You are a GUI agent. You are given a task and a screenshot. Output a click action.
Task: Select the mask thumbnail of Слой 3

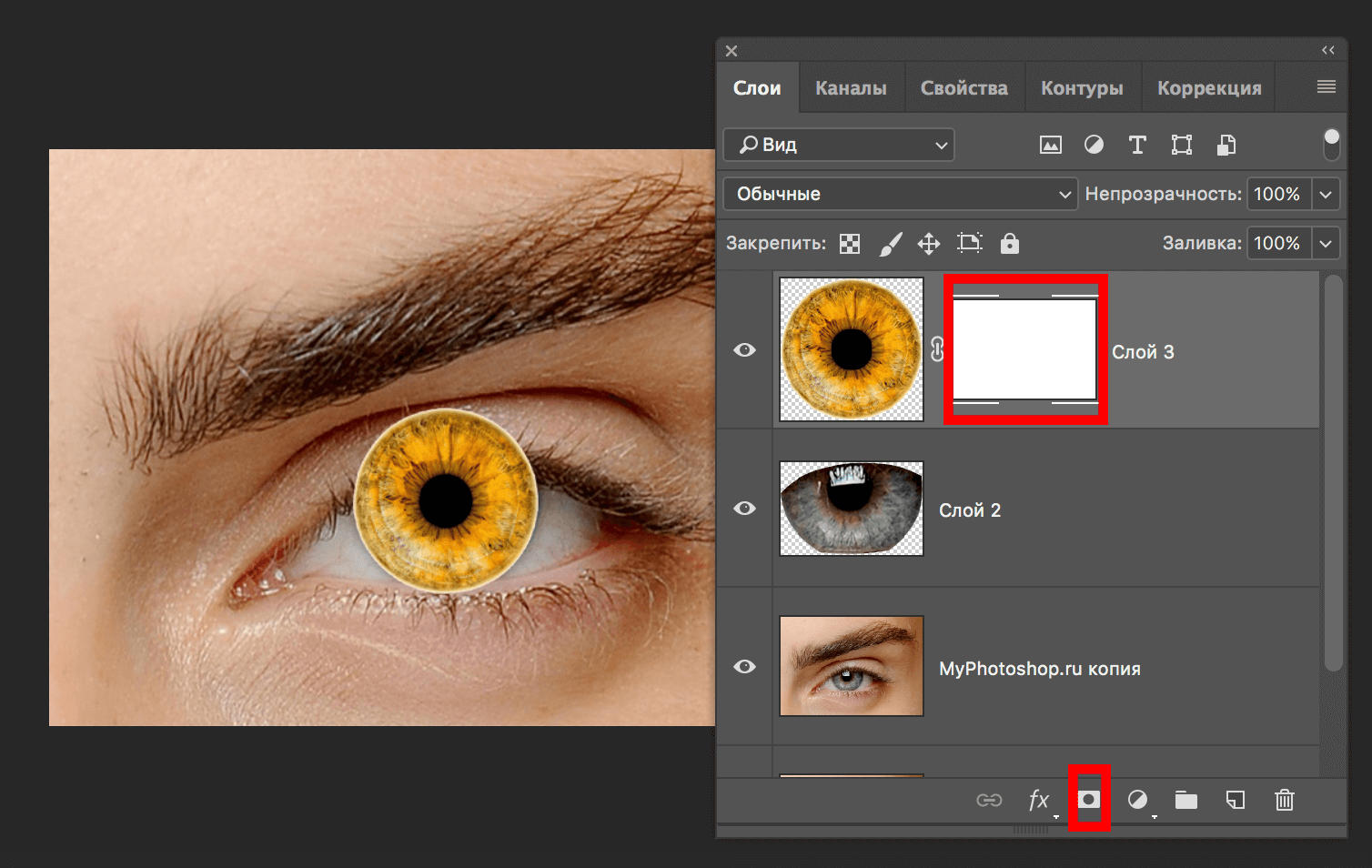pyautogui.click(x=1024, y=349)
